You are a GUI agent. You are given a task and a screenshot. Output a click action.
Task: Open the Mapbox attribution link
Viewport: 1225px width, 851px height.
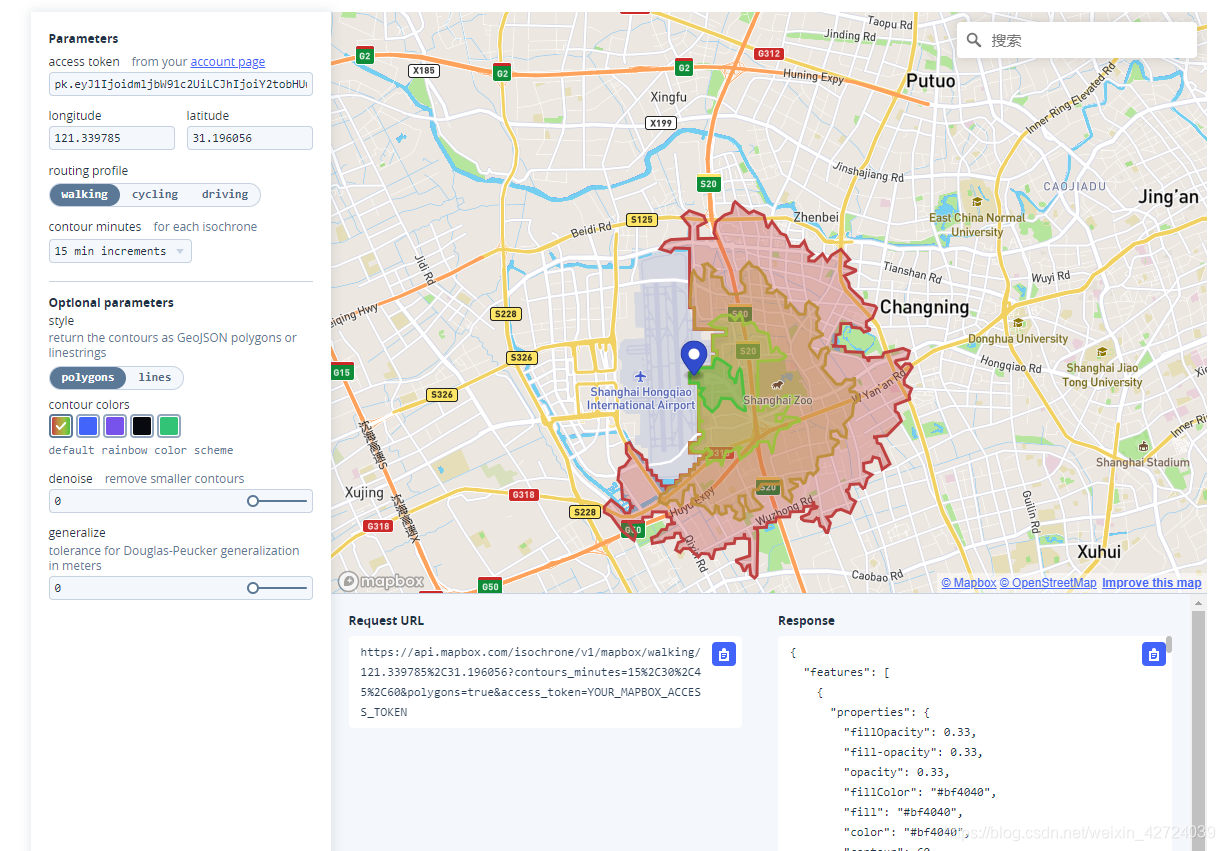click(969, 583)
